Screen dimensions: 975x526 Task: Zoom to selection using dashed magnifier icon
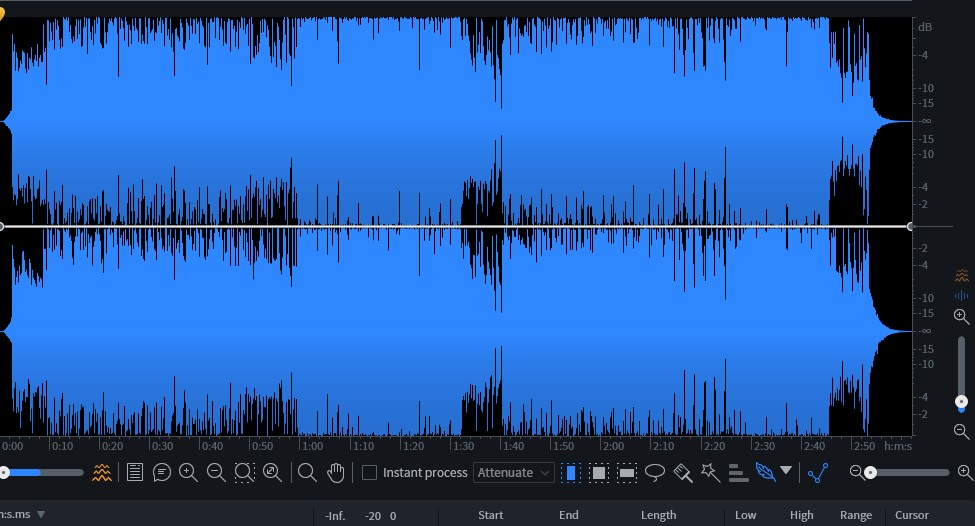pos(244,473)
